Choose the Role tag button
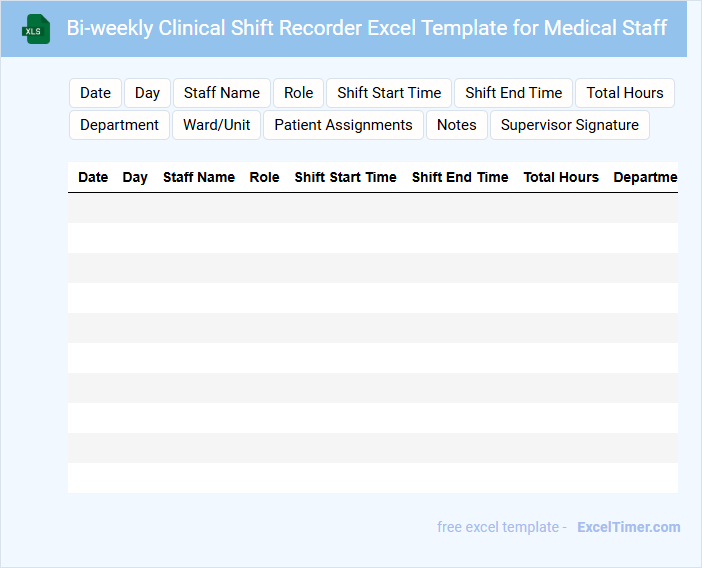Screen dimensions: 702x568 (298, 93)
